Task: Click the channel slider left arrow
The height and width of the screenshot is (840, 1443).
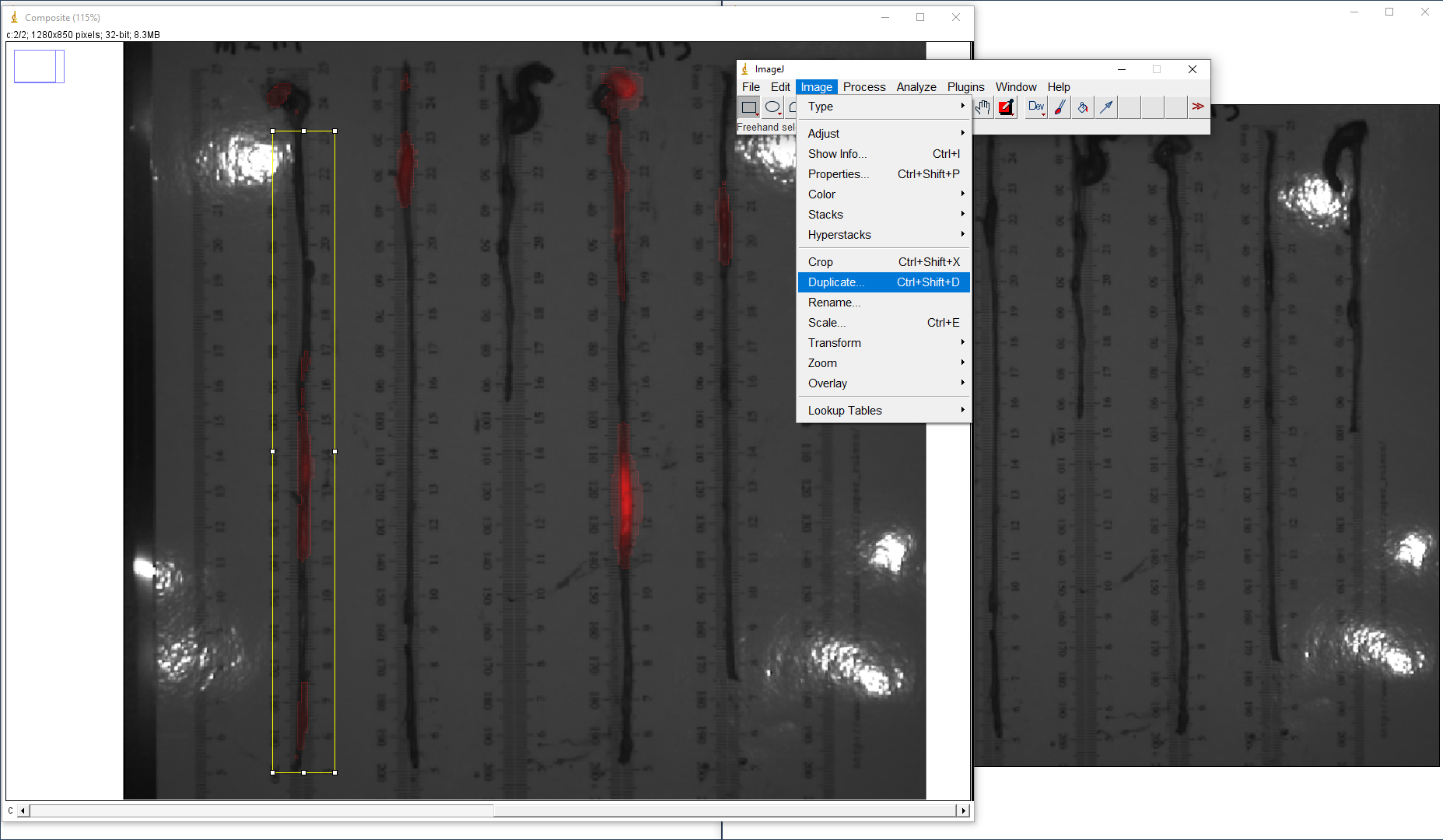Action: point(23,810)
